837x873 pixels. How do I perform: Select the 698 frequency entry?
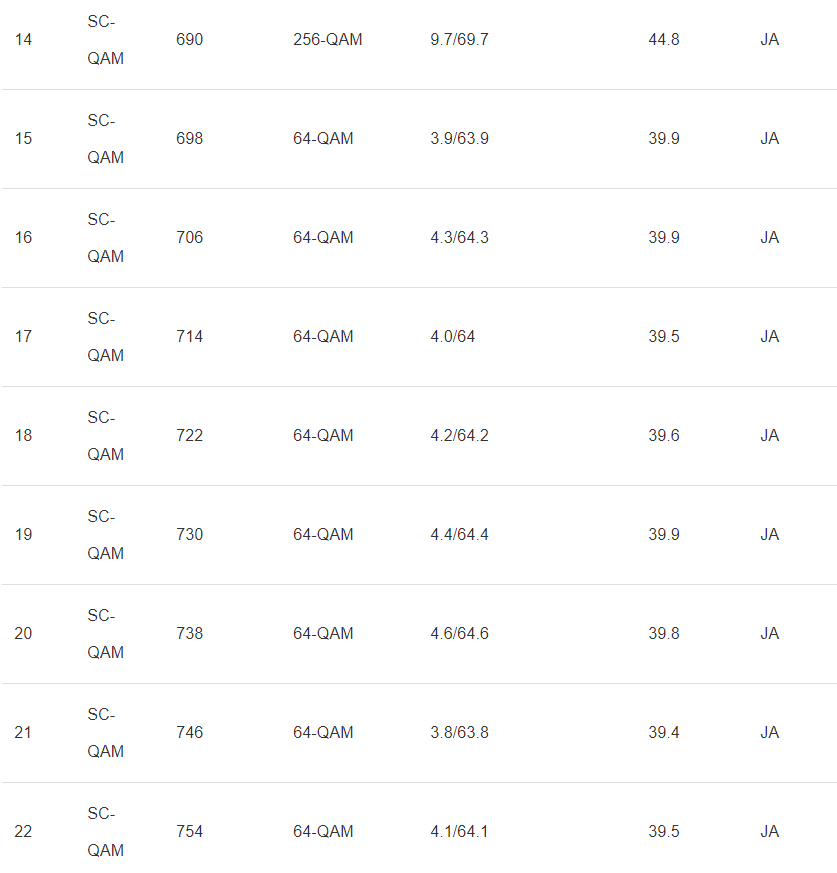189,139
